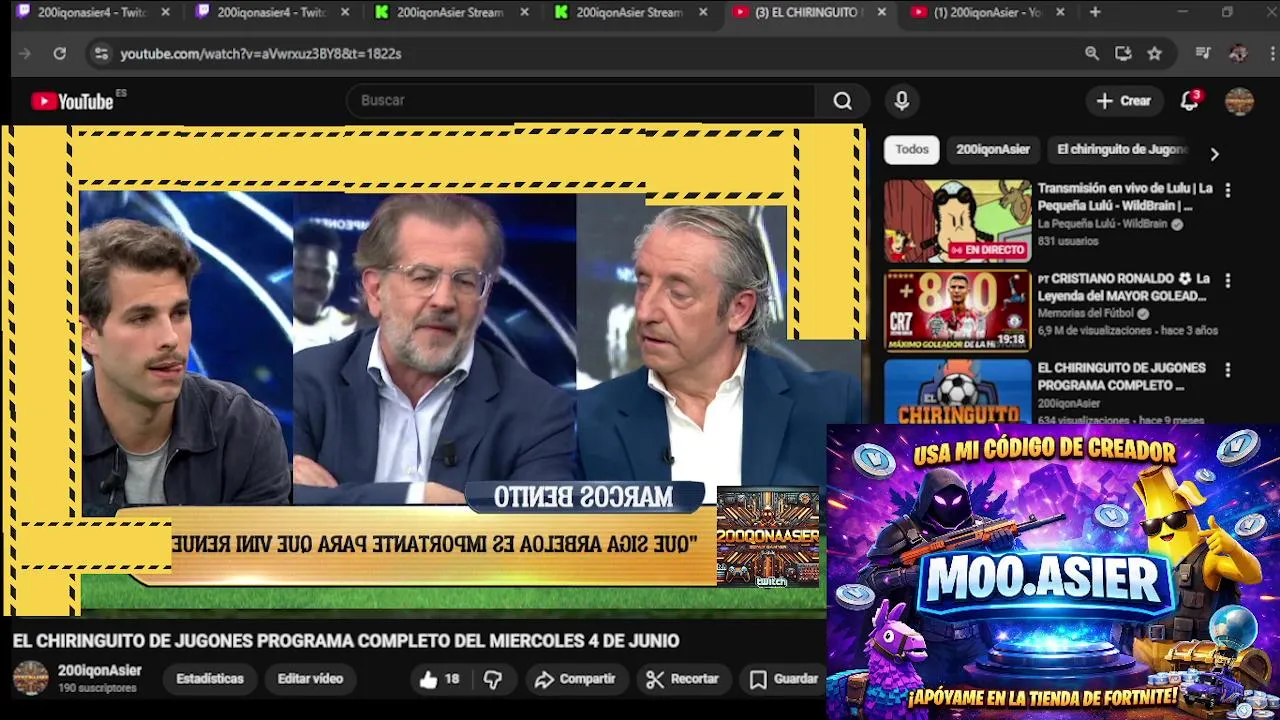1280x720 pixels.
Task: Click the Compartir button
Action: [575, 679]
